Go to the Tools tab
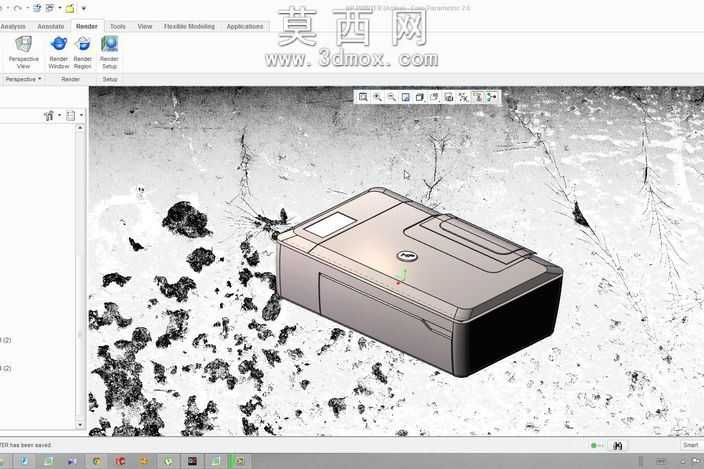The height and width of the screenshot is (469, 704). pos(118,26)
